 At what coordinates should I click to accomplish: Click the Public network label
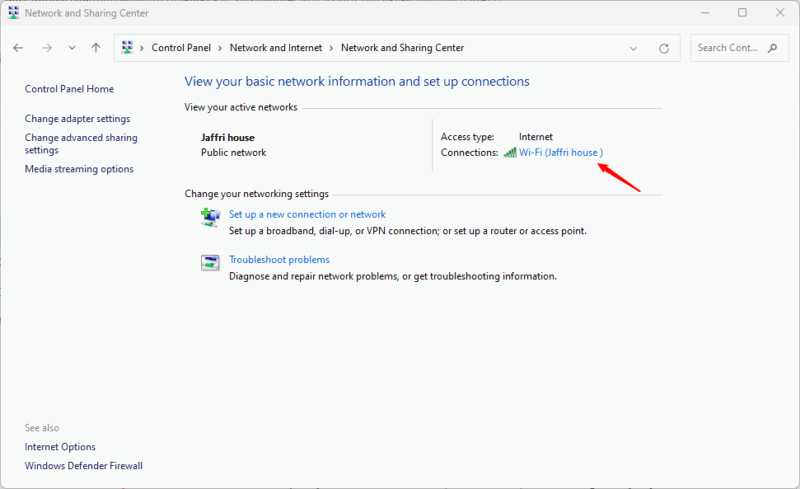(x=234, y=152)
